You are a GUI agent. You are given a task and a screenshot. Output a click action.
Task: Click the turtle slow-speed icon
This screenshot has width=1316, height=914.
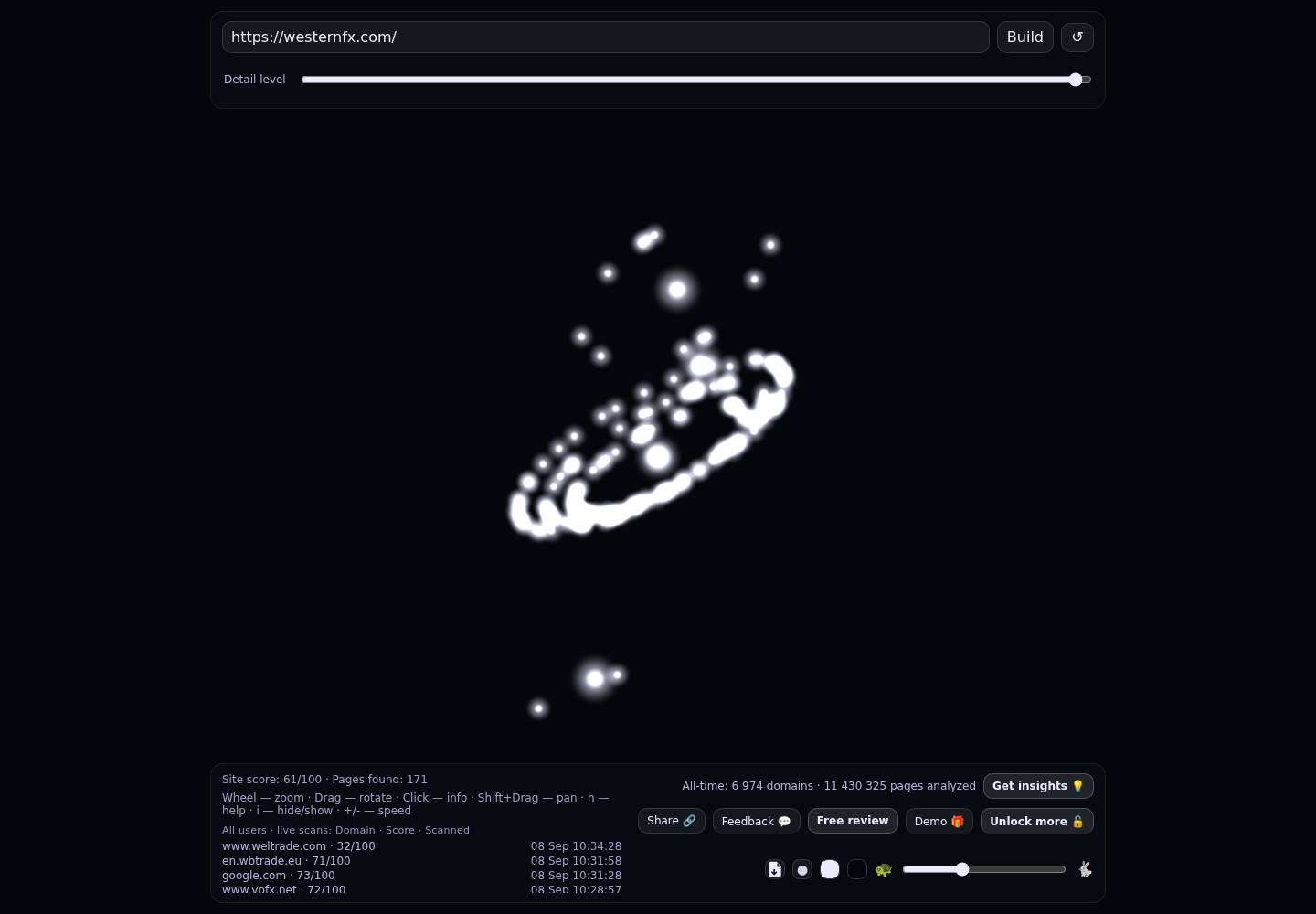coord(884,869)
